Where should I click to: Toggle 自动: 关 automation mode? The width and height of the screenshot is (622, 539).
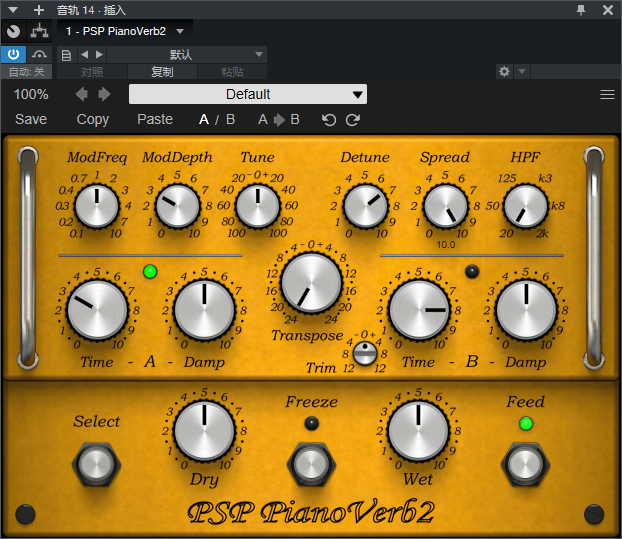pyautogui.click(x=26, y=72)
